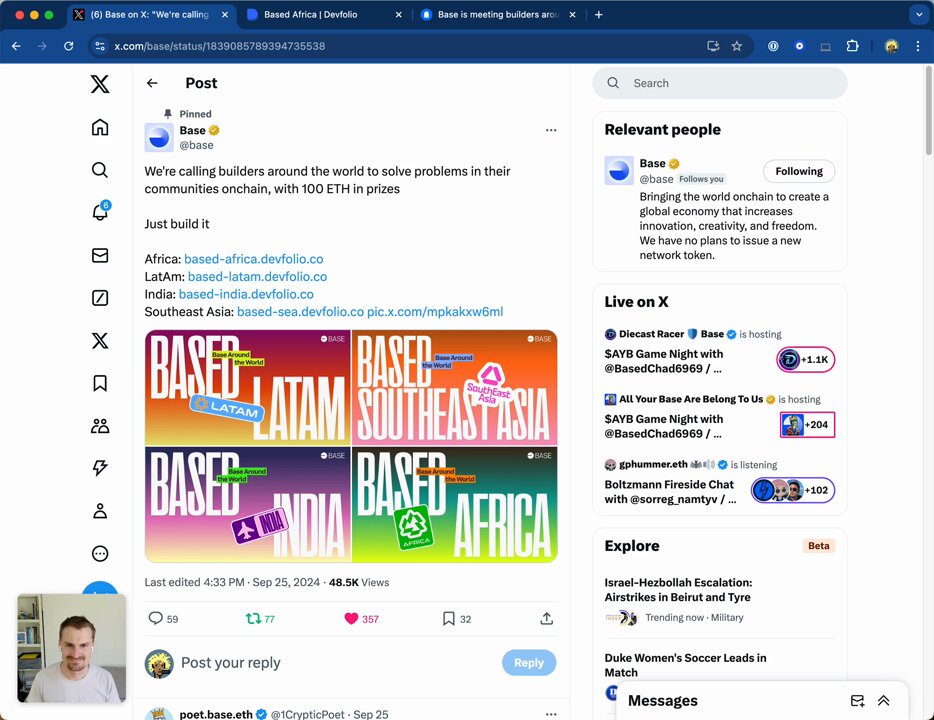Open Chrome three-dot menu
The image size is (934, 720).
[917, 46]
